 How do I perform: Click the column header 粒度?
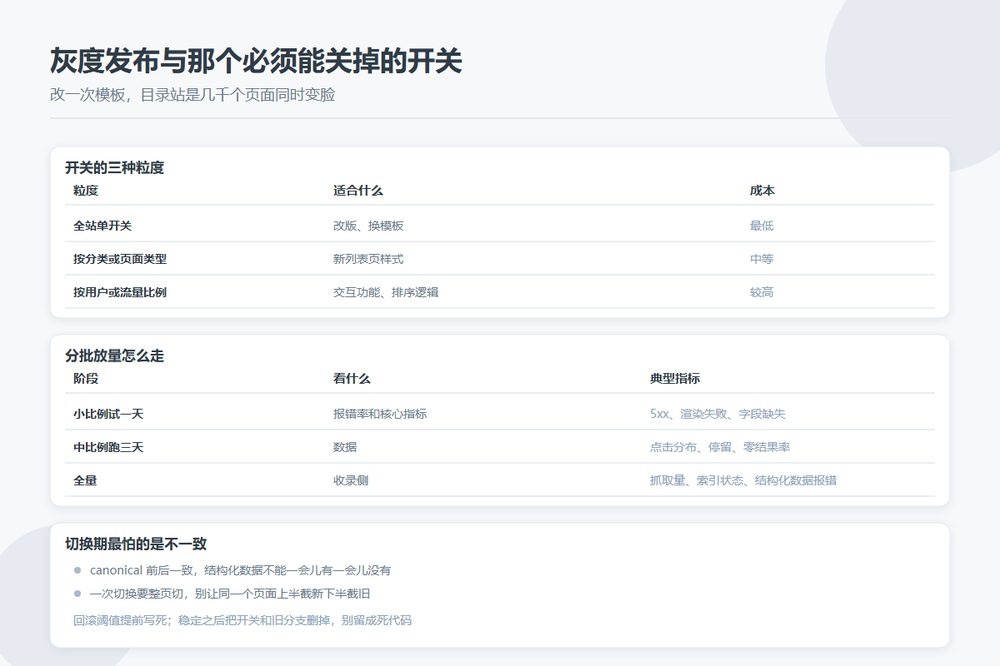[x=85, y=190]
